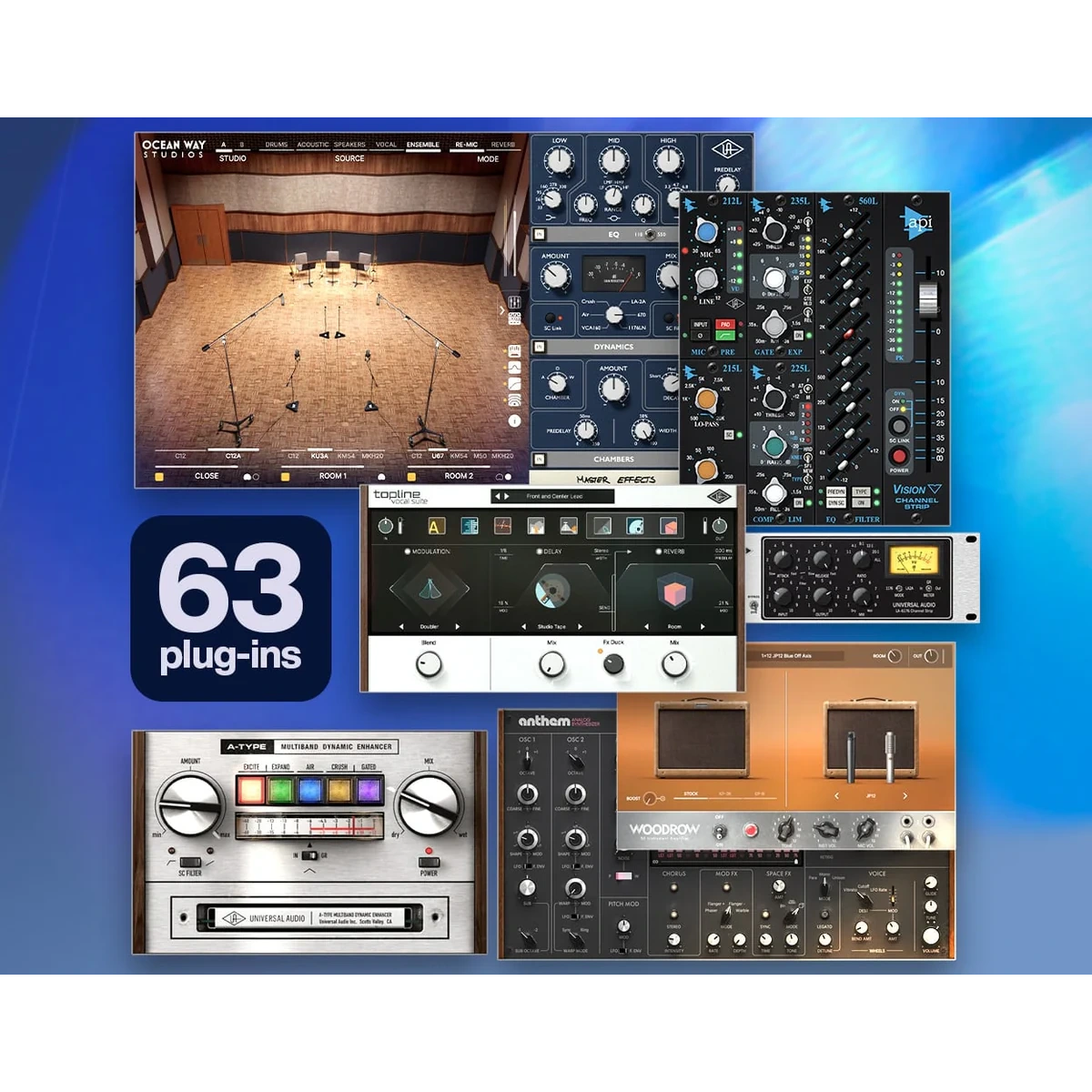This screenshot has height=1092, width=1092.
Task: Select the next Doubler modulation type arrow
Action: (x=458, y=627)
